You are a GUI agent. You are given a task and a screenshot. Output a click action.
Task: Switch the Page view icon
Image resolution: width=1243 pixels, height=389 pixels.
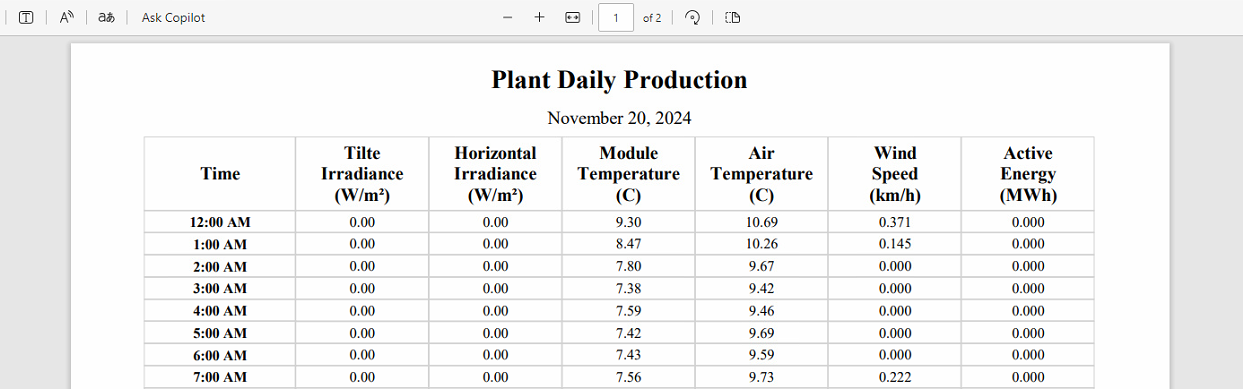[732, 17]
